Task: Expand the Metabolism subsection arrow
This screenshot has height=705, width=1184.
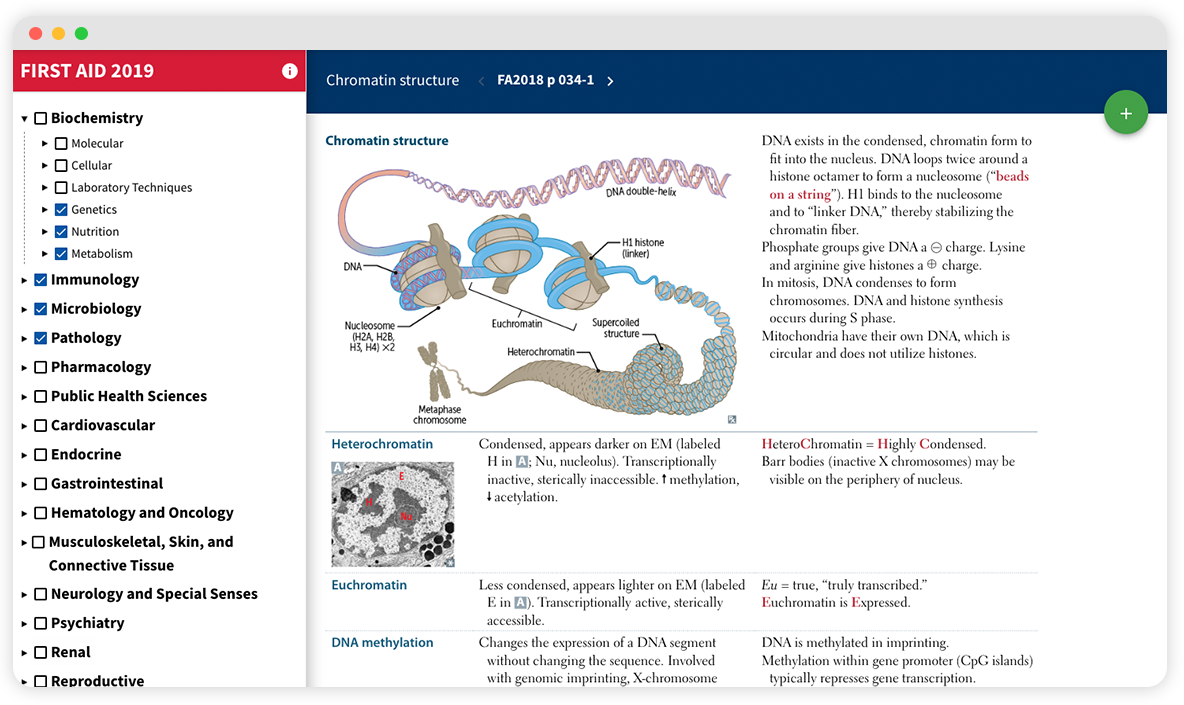Action: click(x=45, y=254)
